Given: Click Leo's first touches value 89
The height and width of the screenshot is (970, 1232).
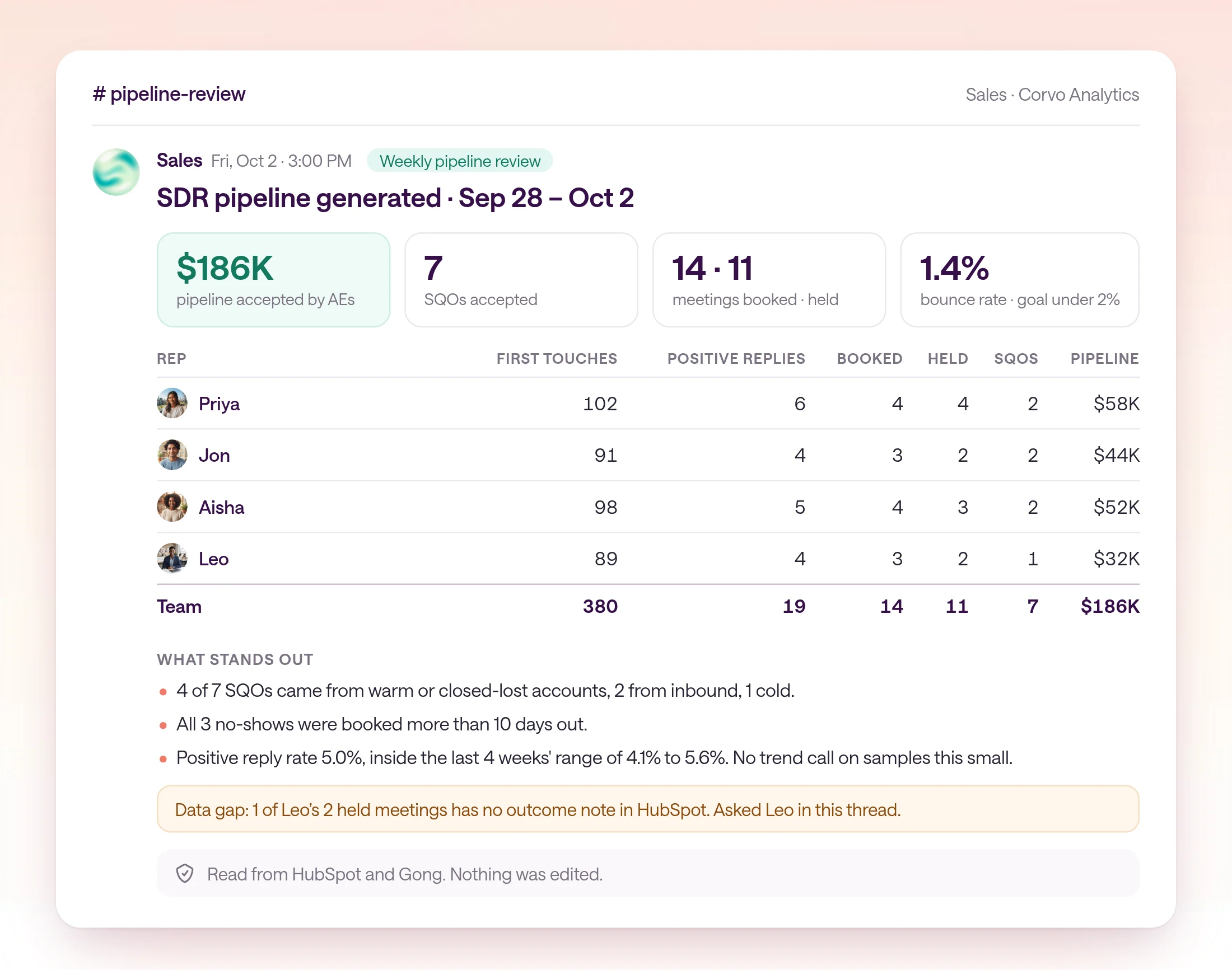Looking at the screenshot, I should coord(606,559).
